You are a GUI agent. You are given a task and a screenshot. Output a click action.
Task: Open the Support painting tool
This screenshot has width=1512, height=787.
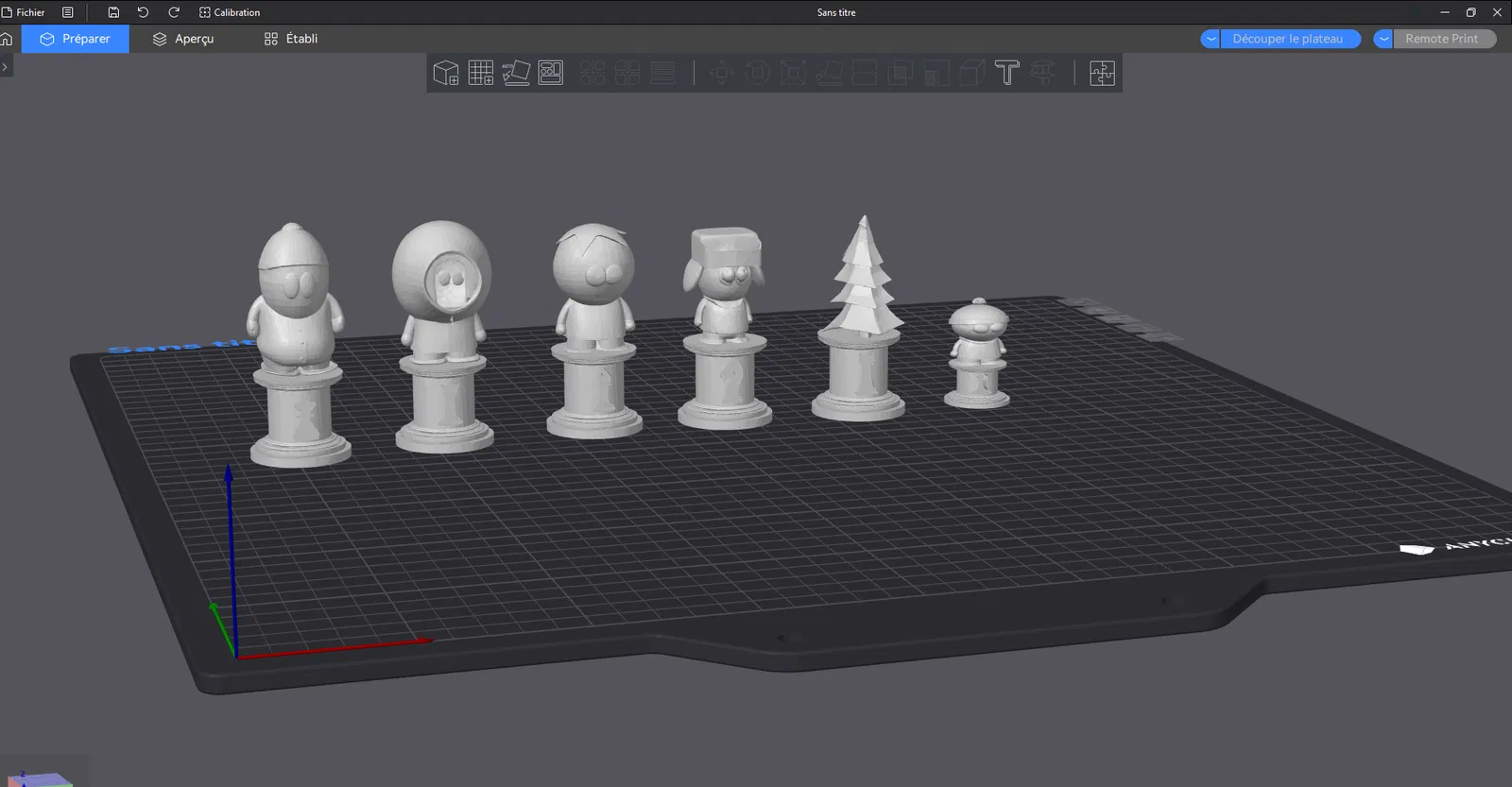click(936, 73)
